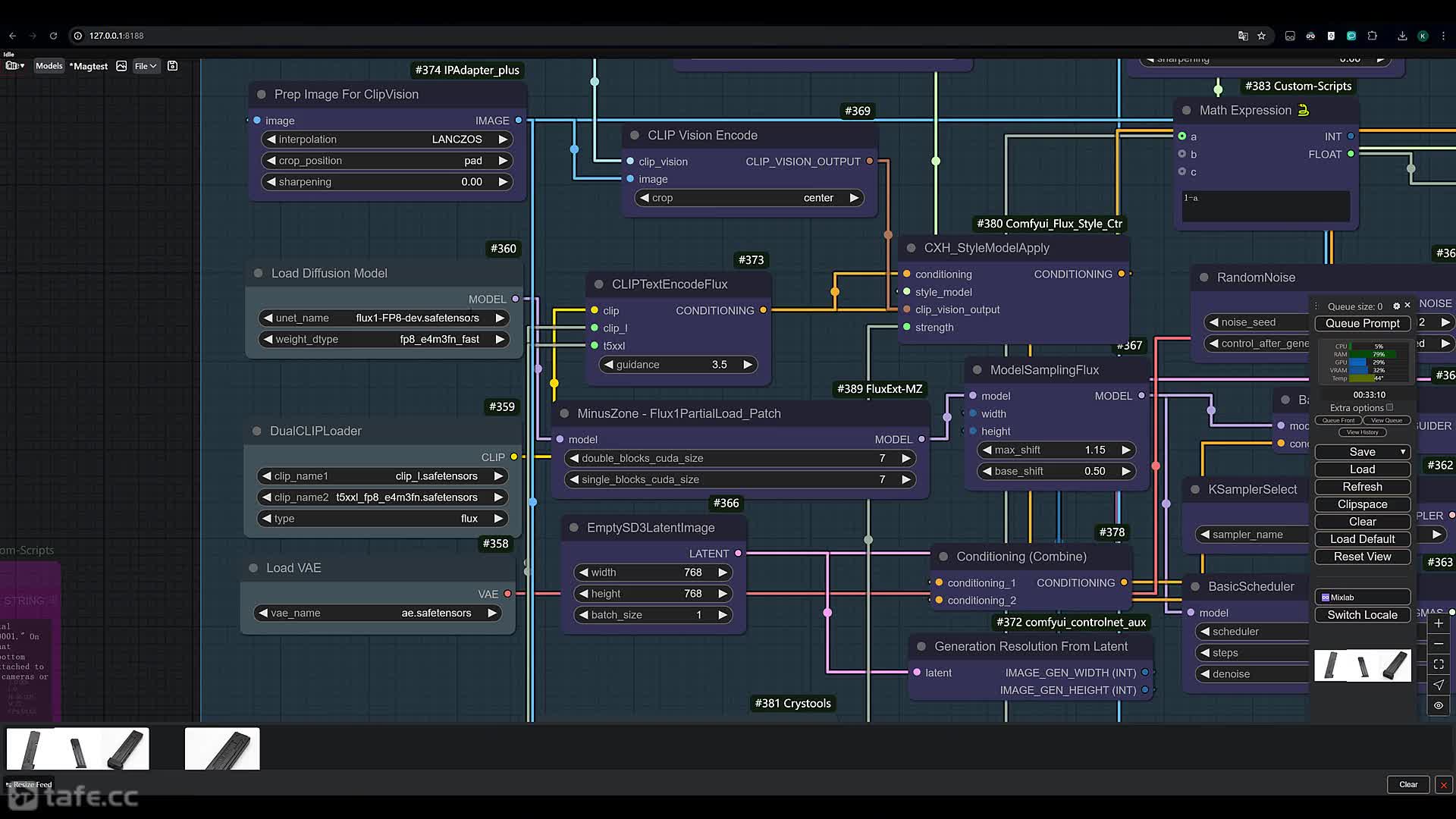Open the browser extensions puzzle icon

pyautogui.click(x=1373, y=36)
